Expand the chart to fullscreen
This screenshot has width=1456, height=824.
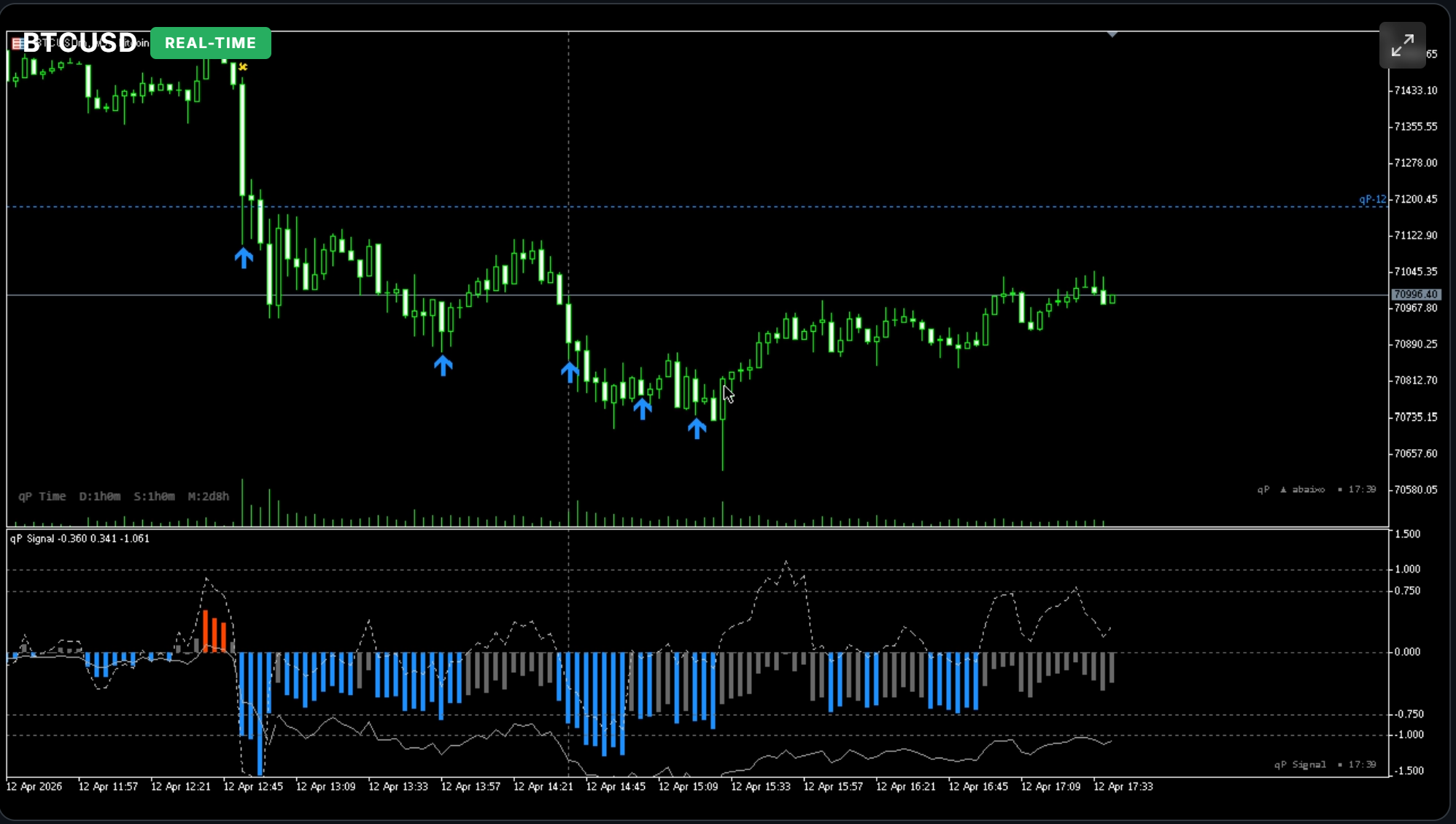(1402, 45)
